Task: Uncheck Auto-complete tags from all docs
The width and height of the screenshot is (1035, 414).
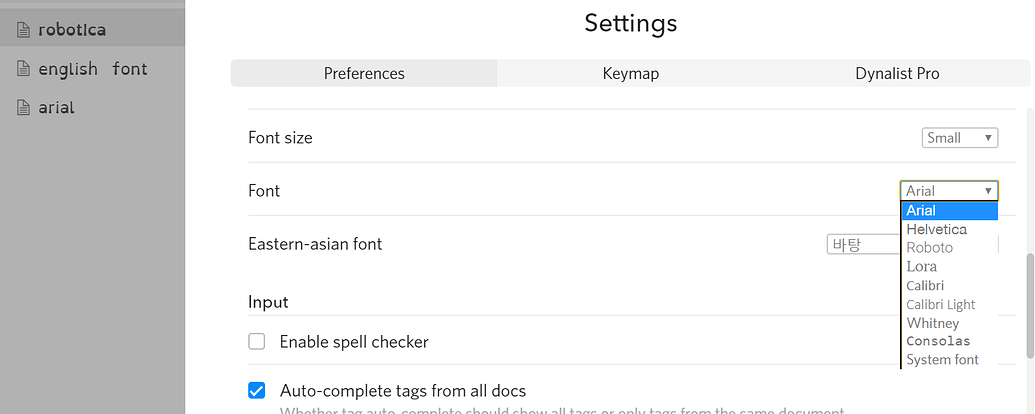Action: (x=256, y=390)
